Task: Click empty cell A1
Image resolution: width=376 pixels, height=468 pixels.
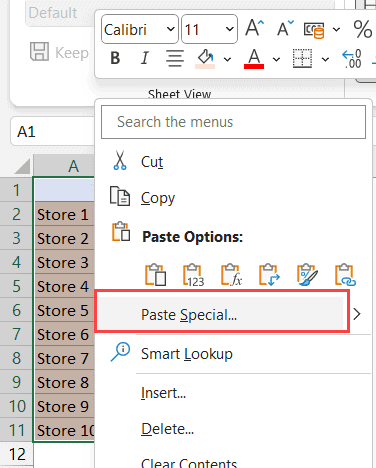Action: (x=64, y=190)
